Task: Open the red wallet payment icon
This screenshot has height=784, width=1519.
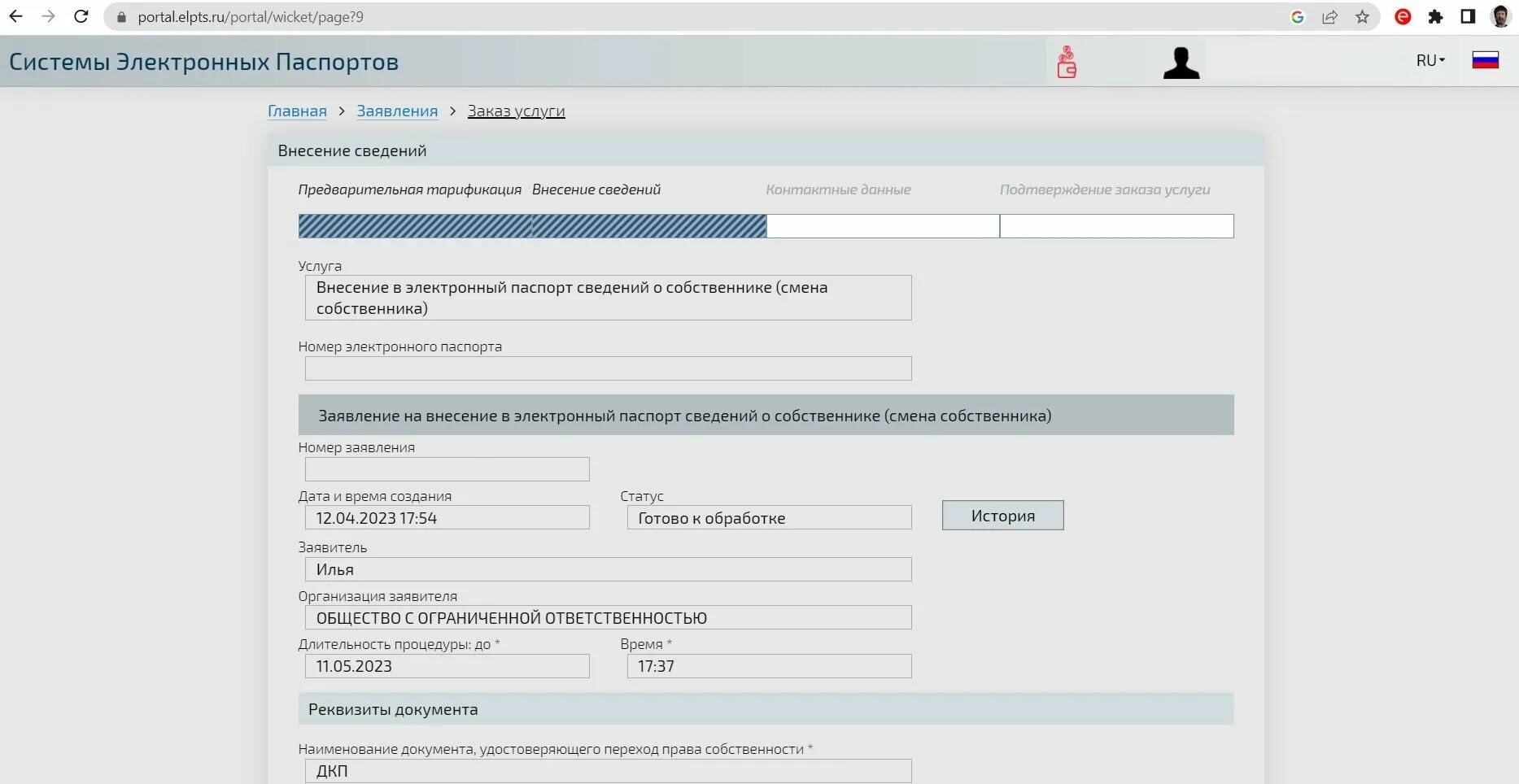Action: pos(1067,62)
